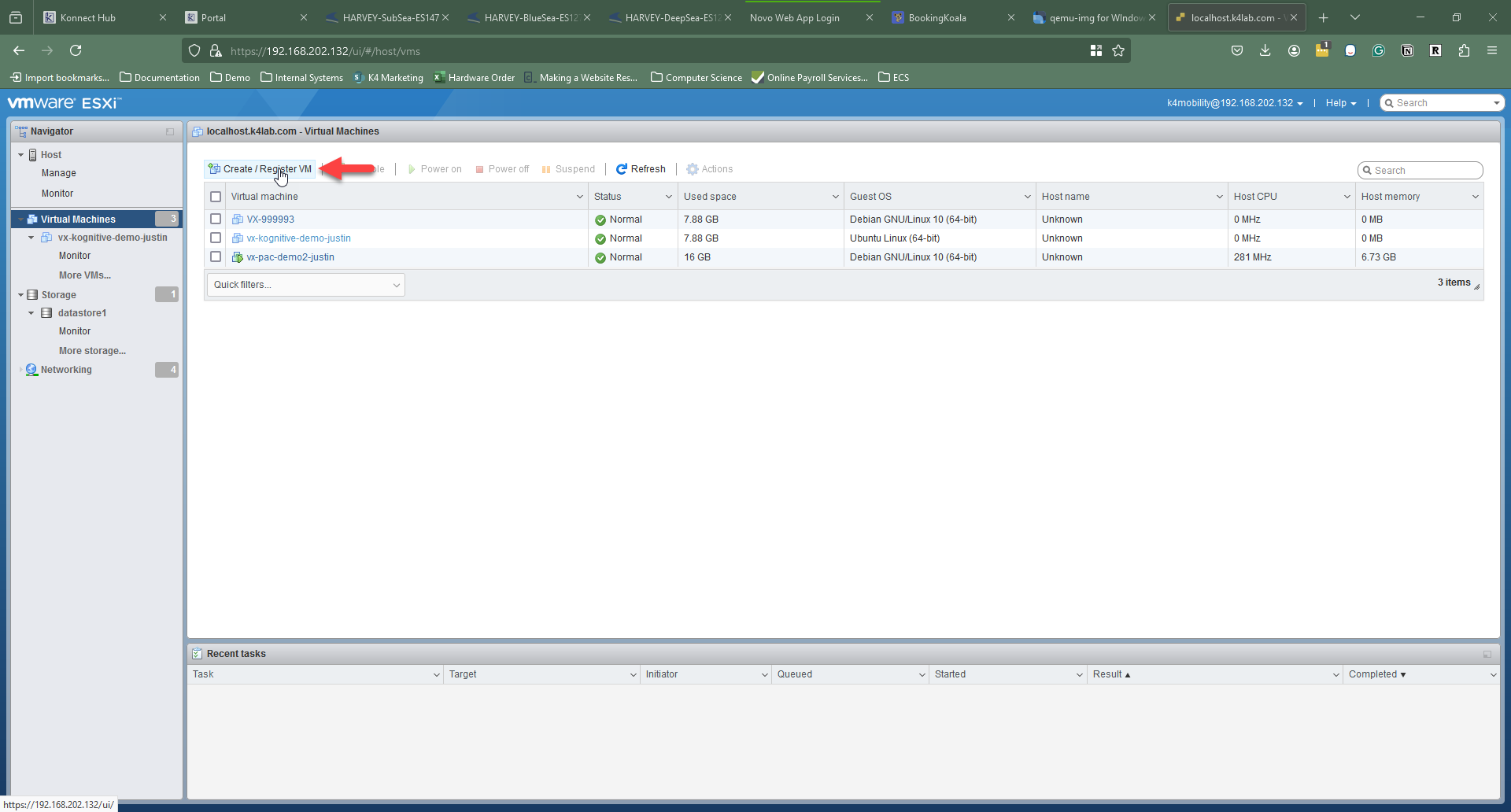Toggle the select-all VMs header checkbox
The image size is (1511, 812).
tap(216, 197)
